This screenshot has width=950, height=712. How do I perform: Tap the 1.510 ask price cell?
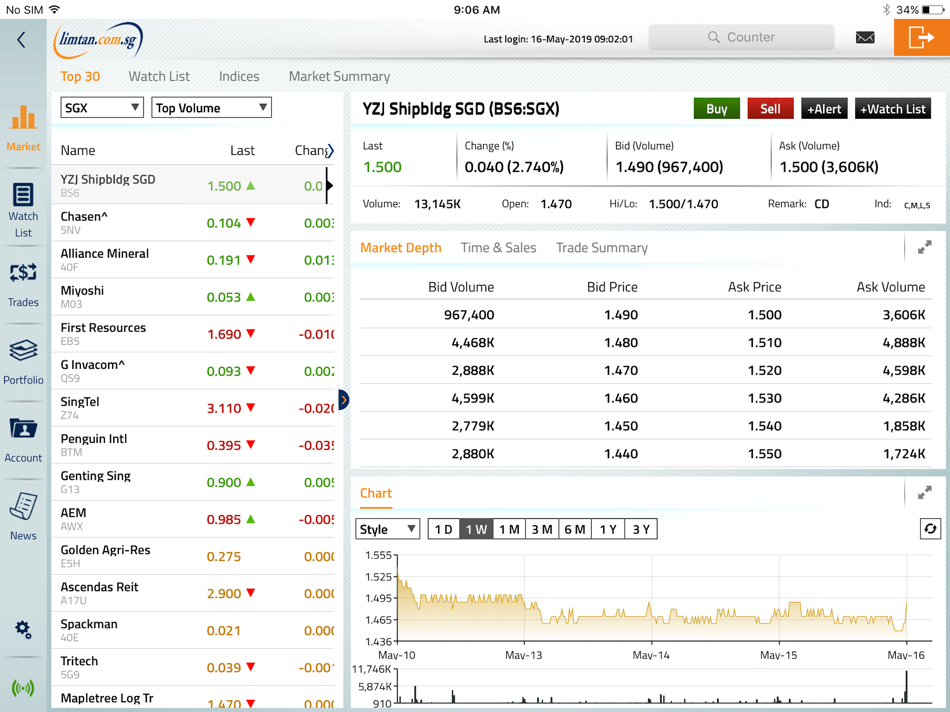pyautogui.click(x=764, y=342)
